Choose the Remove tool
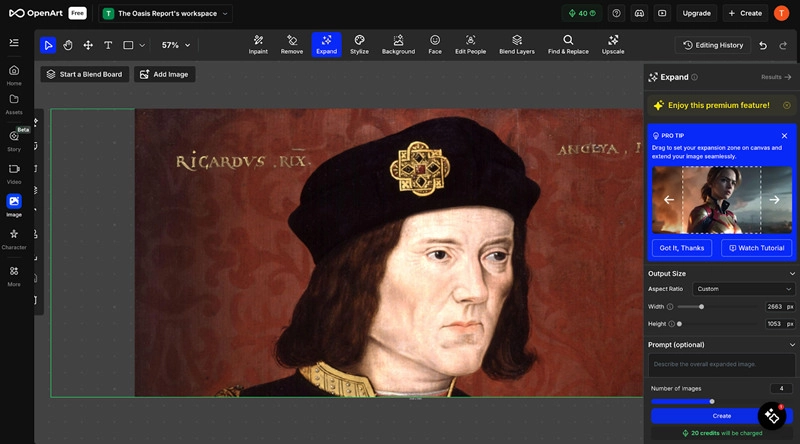 (292, 44)
